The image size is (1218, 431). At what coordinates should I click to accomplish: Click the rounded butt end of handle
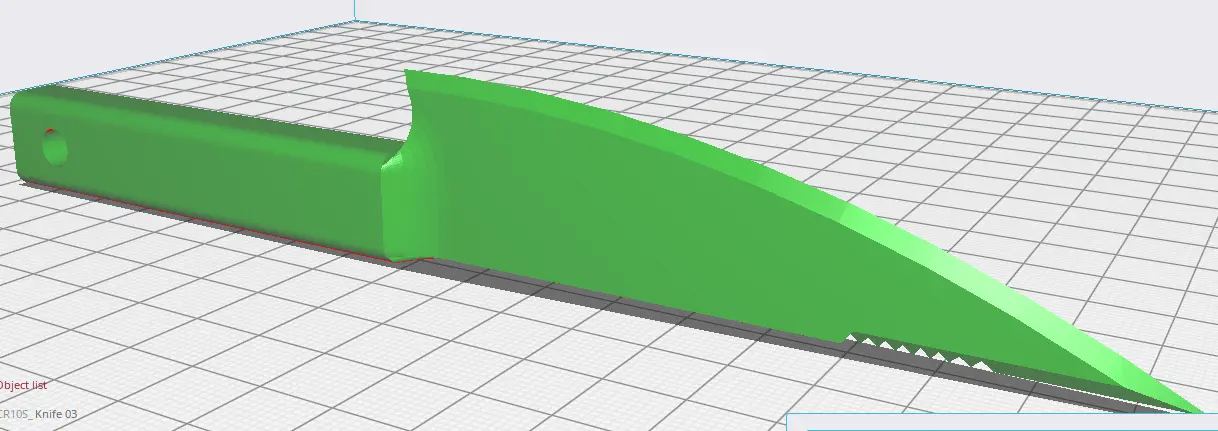click(22, 140)
